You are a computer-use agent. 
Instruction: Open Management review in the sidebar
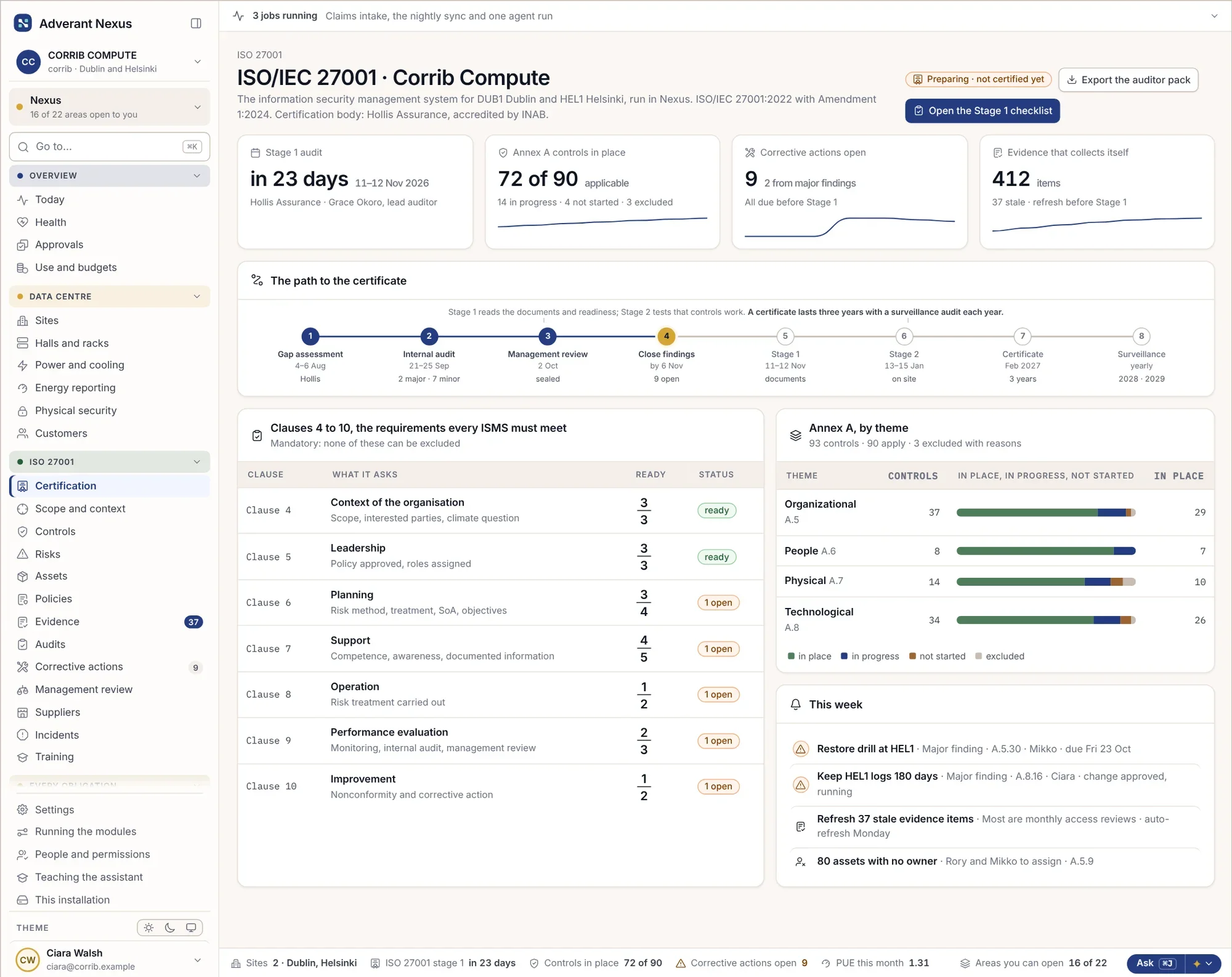coord(110,689)
